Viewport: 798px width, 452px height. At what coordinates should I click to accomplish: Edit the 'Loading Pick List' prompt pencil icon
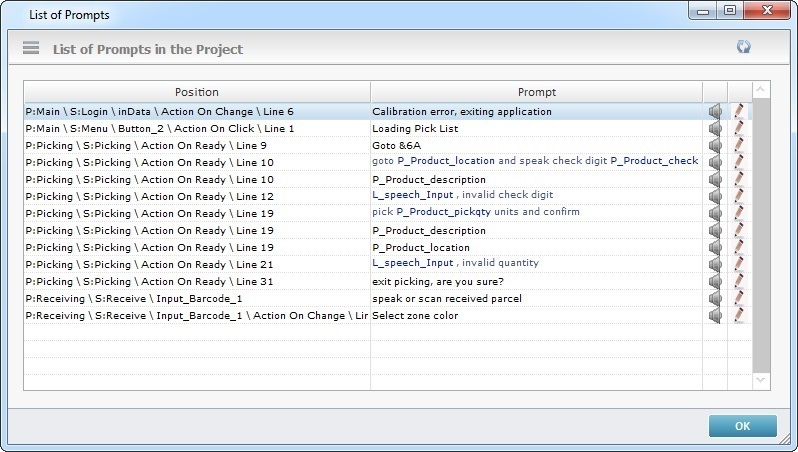coord(739,128)
